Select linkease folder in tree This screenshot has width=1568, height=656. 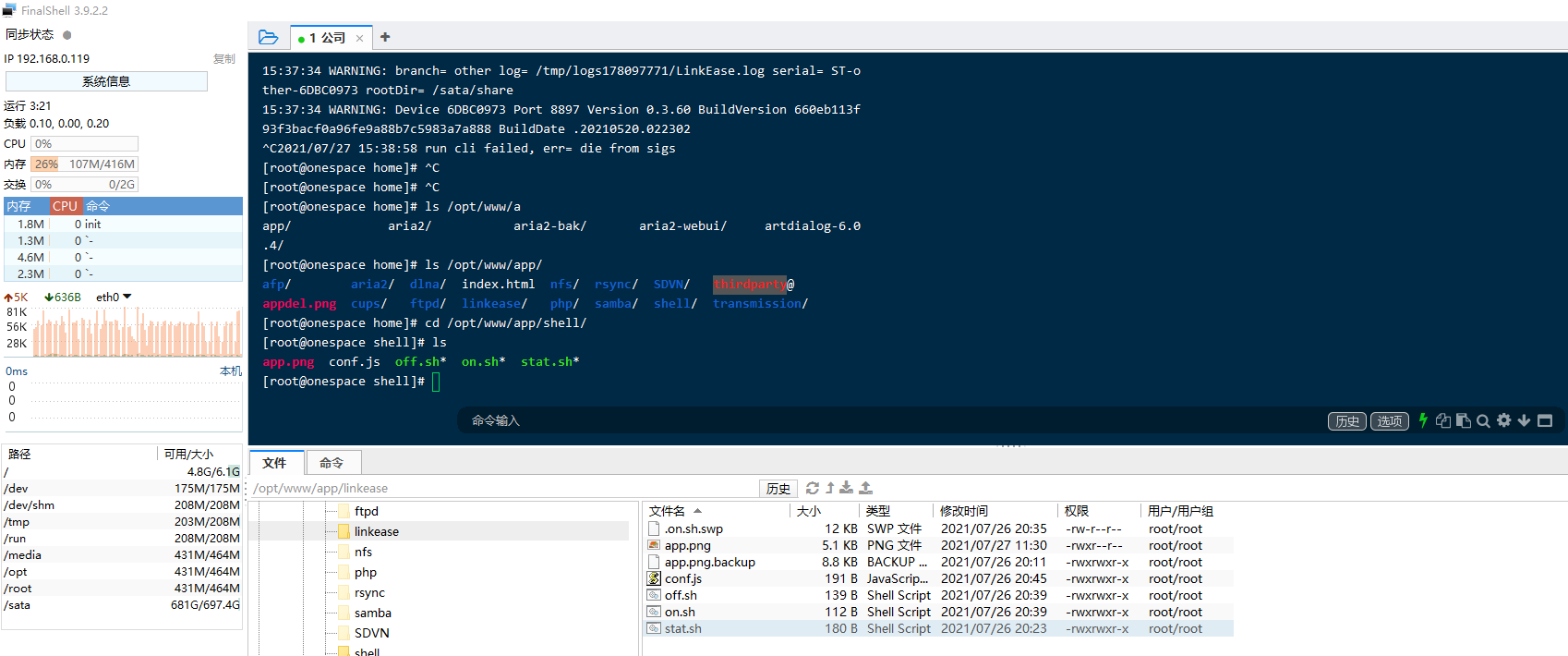point(377,531)
